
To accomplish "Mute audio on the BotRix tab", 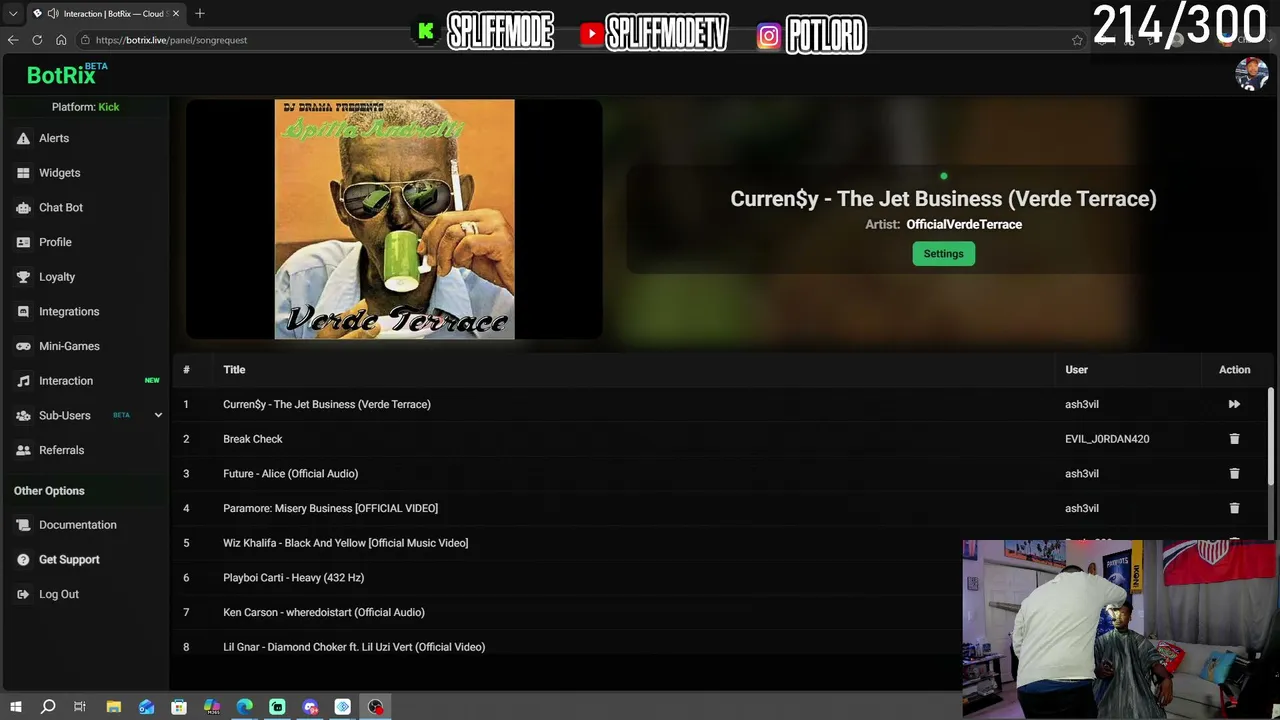I will point(52,13).
